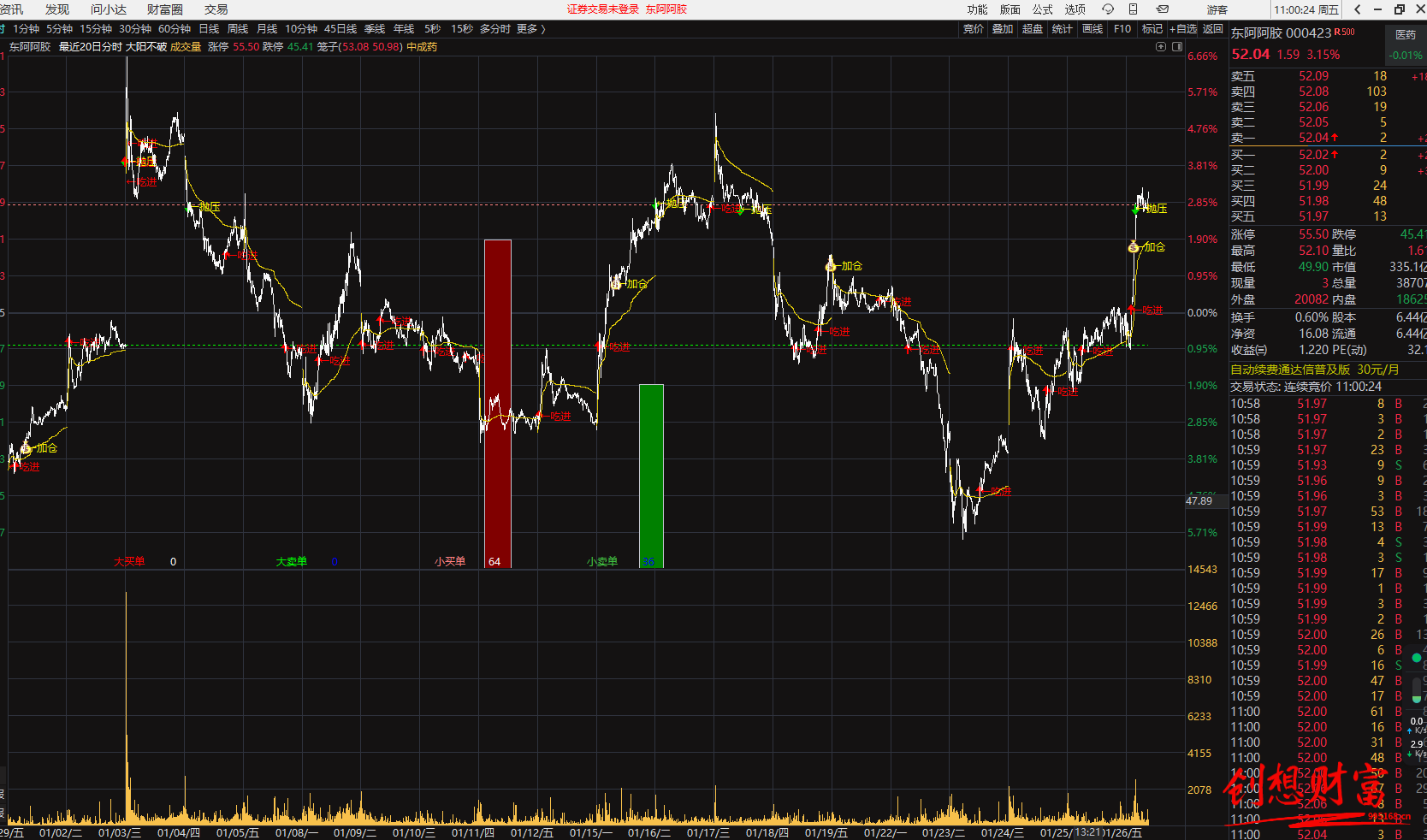Click the green 小卖单 bar

651,476
